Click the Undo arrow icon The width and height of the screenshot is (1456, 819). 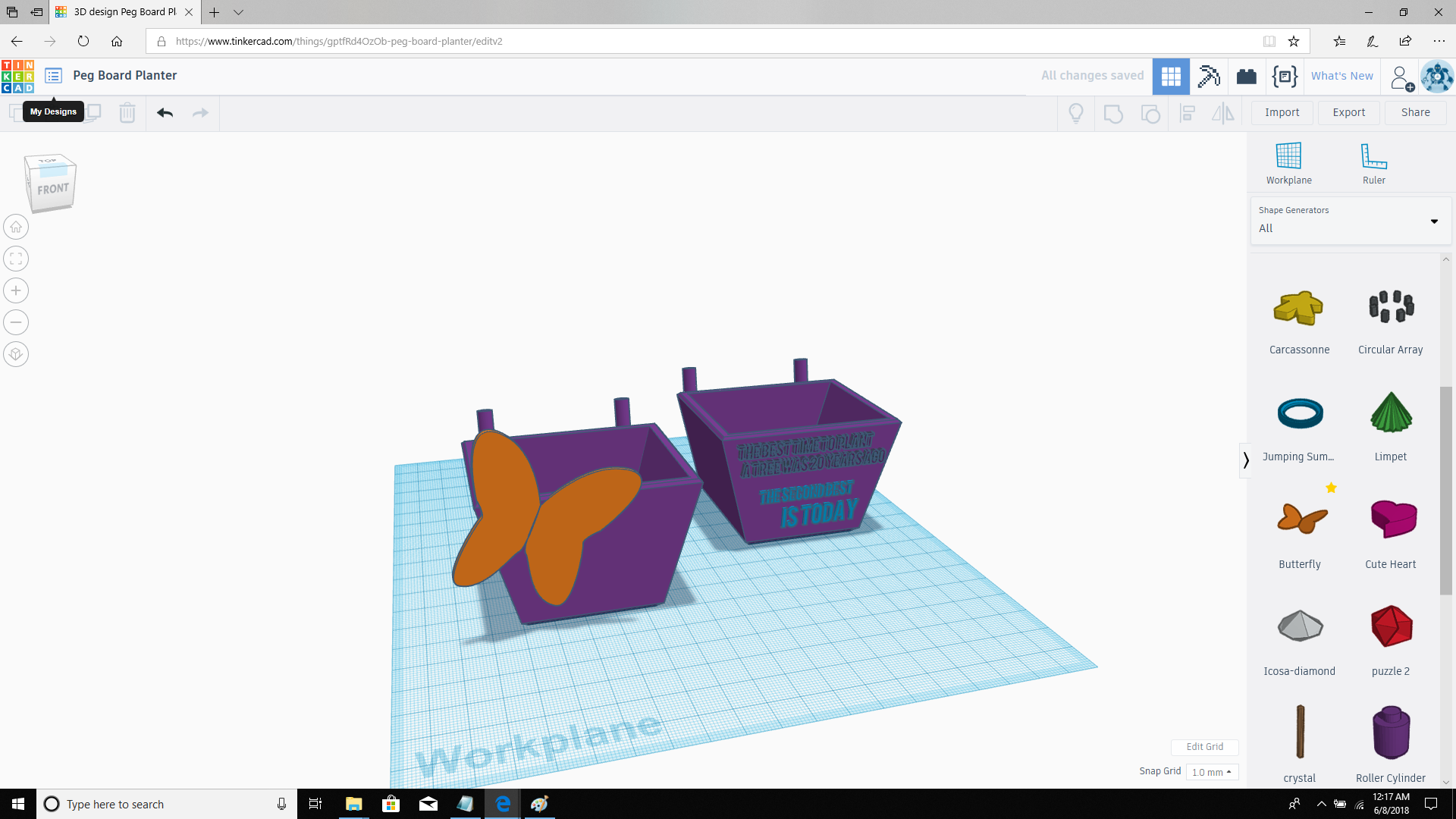[x=165, y=112]
